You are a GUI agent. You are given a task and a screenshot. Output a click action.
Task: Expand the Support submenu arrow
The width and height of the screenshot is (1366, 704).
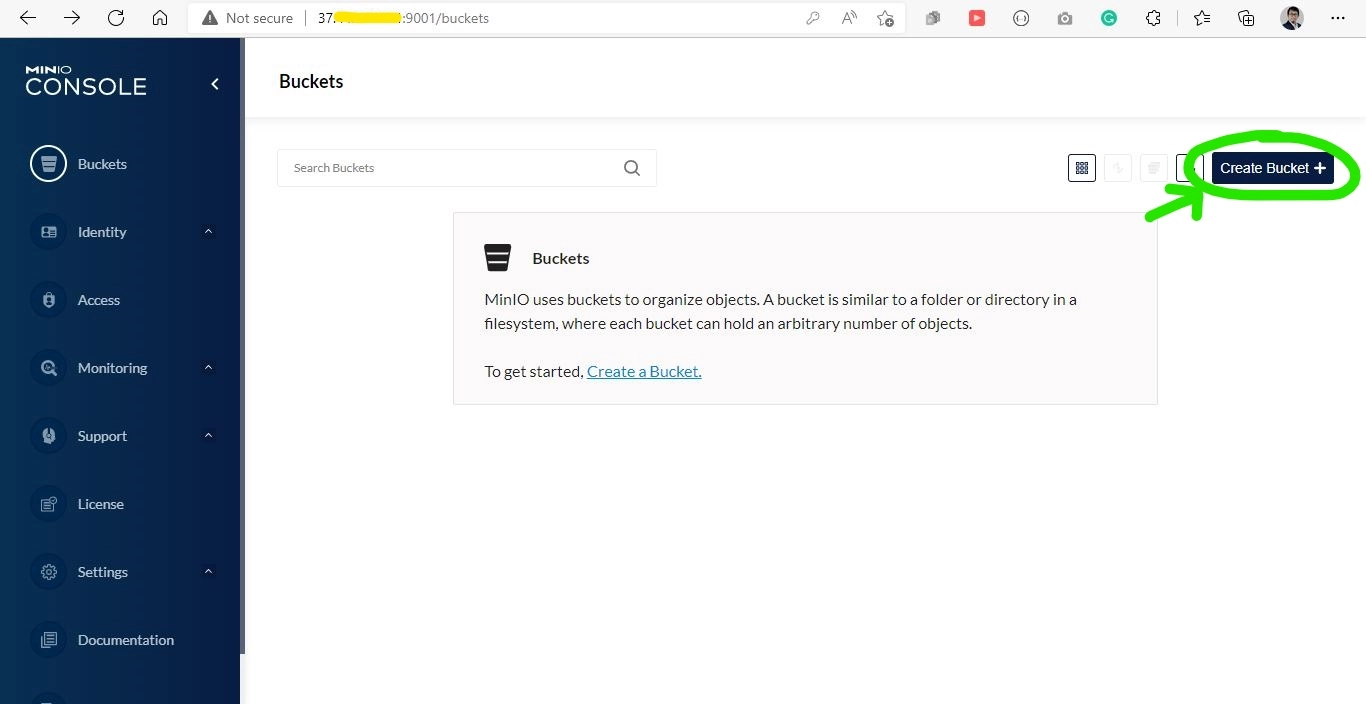[208, 436]
